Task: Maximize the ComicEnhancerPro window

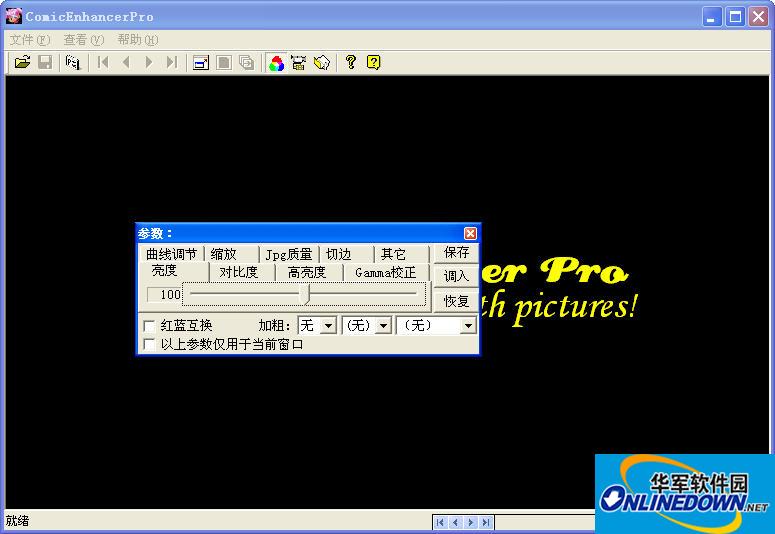Action: (x=735, y=17)
